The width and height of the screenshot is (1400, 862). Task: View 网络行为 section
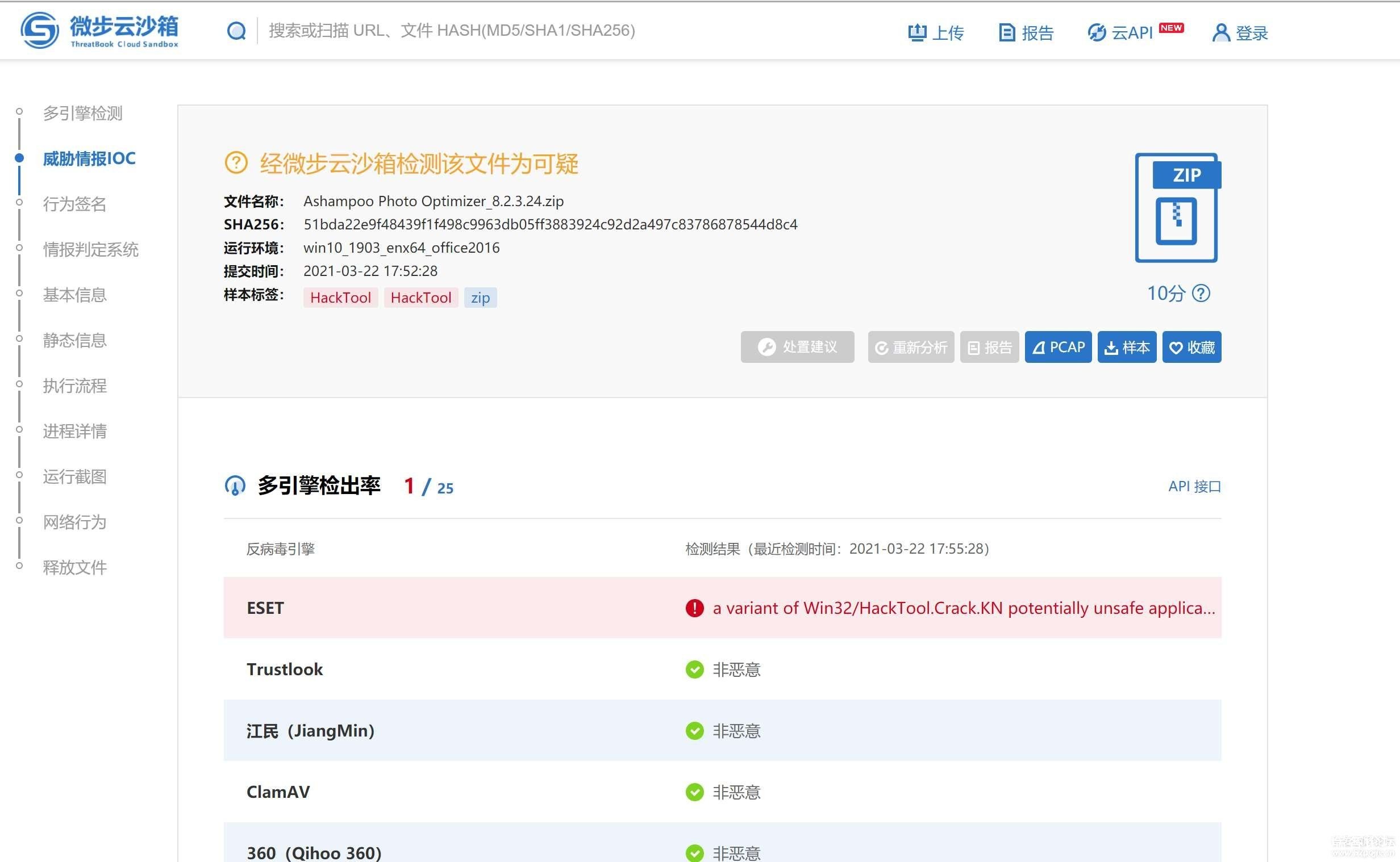coord(74,522)
